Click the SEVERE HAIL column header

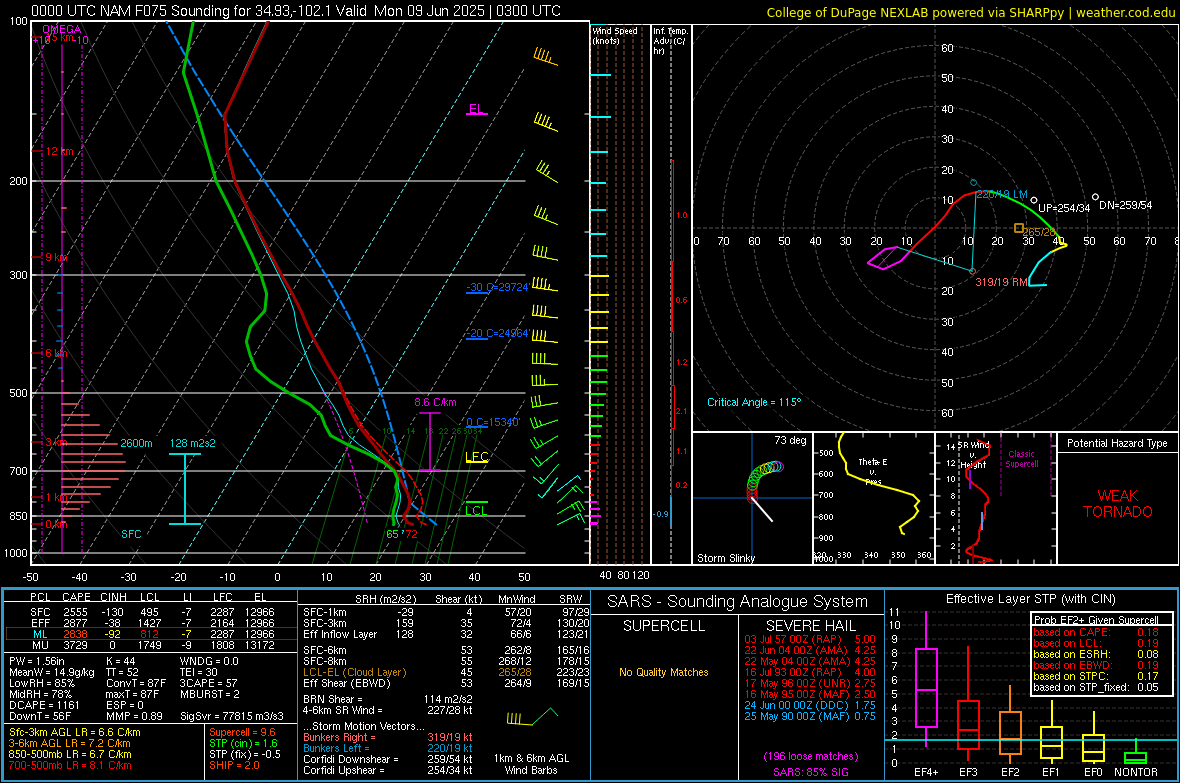pos(810,626)
